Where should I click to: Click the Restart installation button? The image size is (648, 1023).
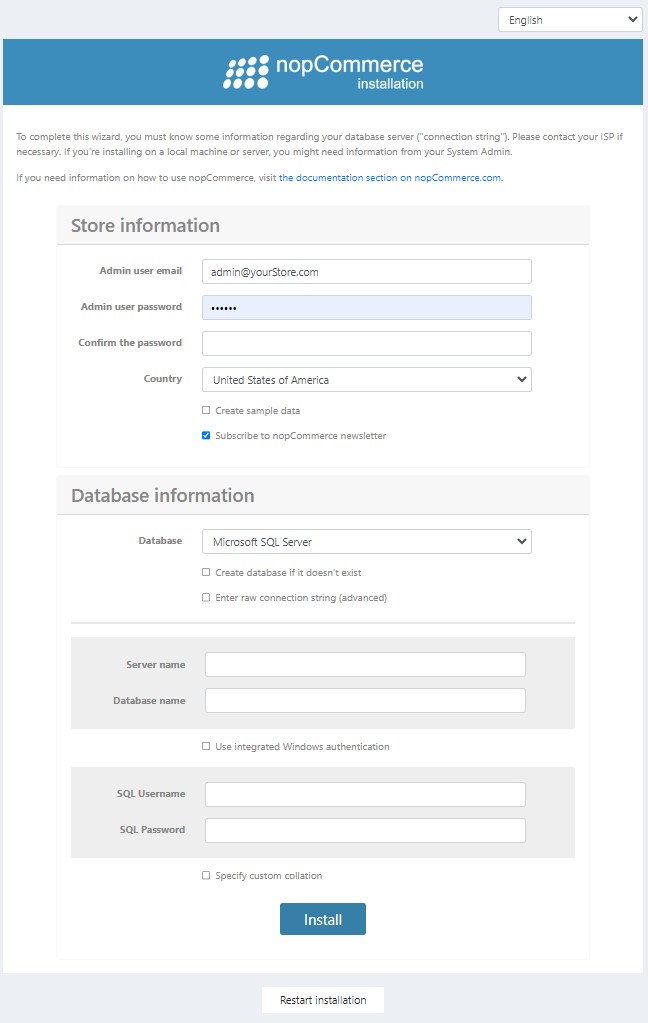323,1000
